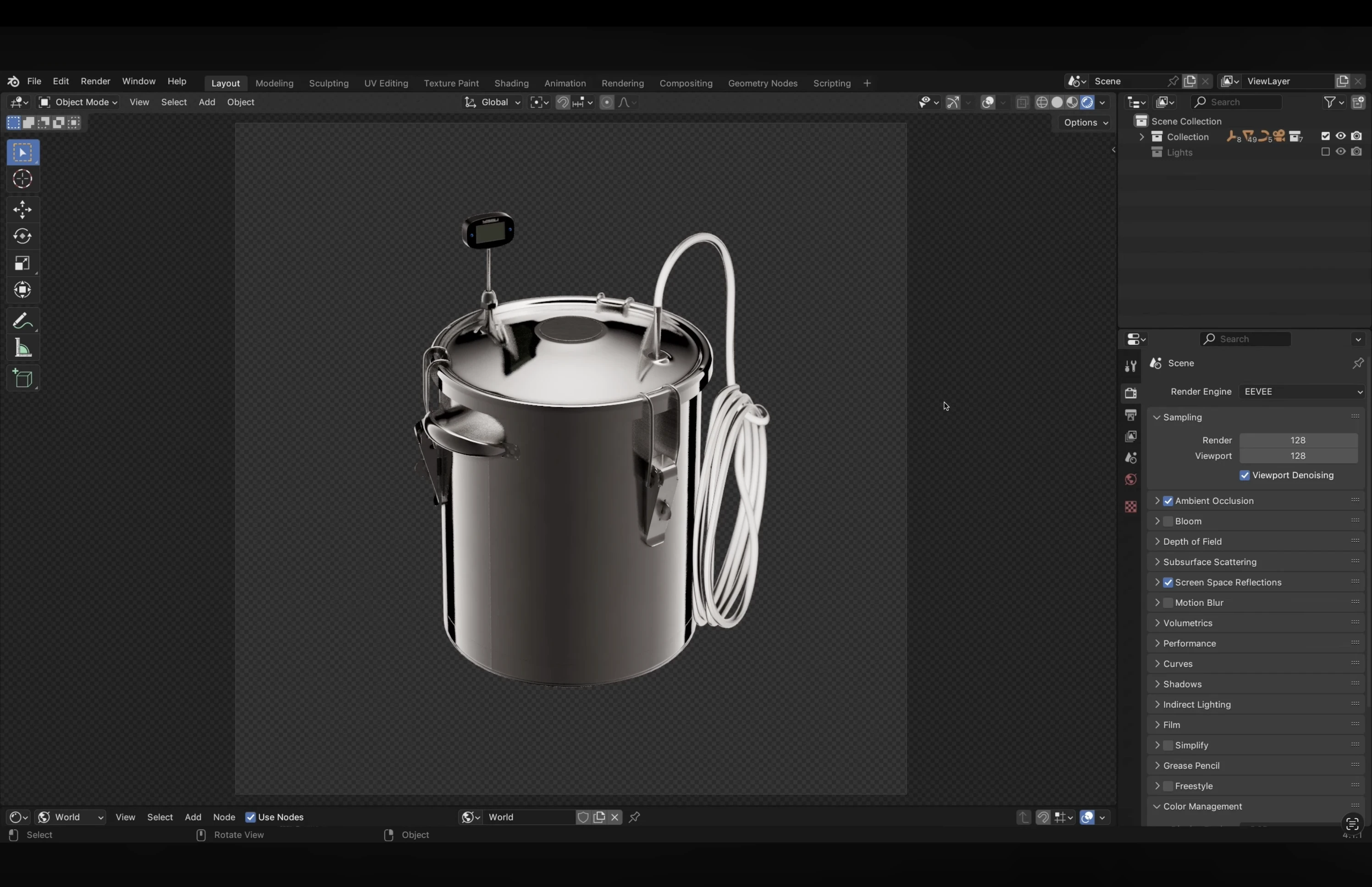This screenshot has height=887, width=1372.
Task: Open the Render menu
Action: point(95,81)
